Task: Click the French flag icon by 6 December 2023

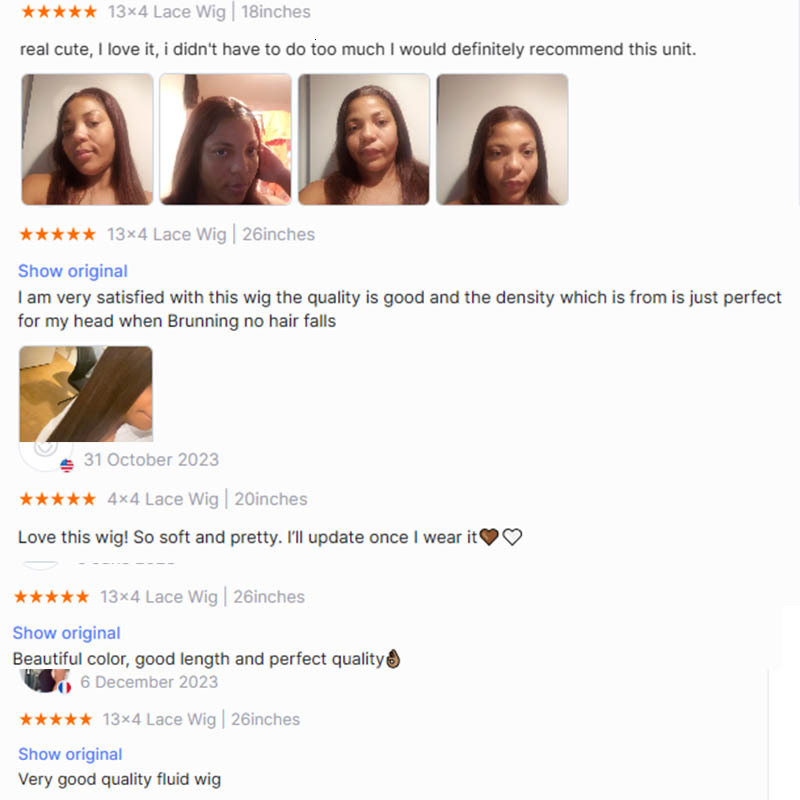Action: tap(64, 687)
